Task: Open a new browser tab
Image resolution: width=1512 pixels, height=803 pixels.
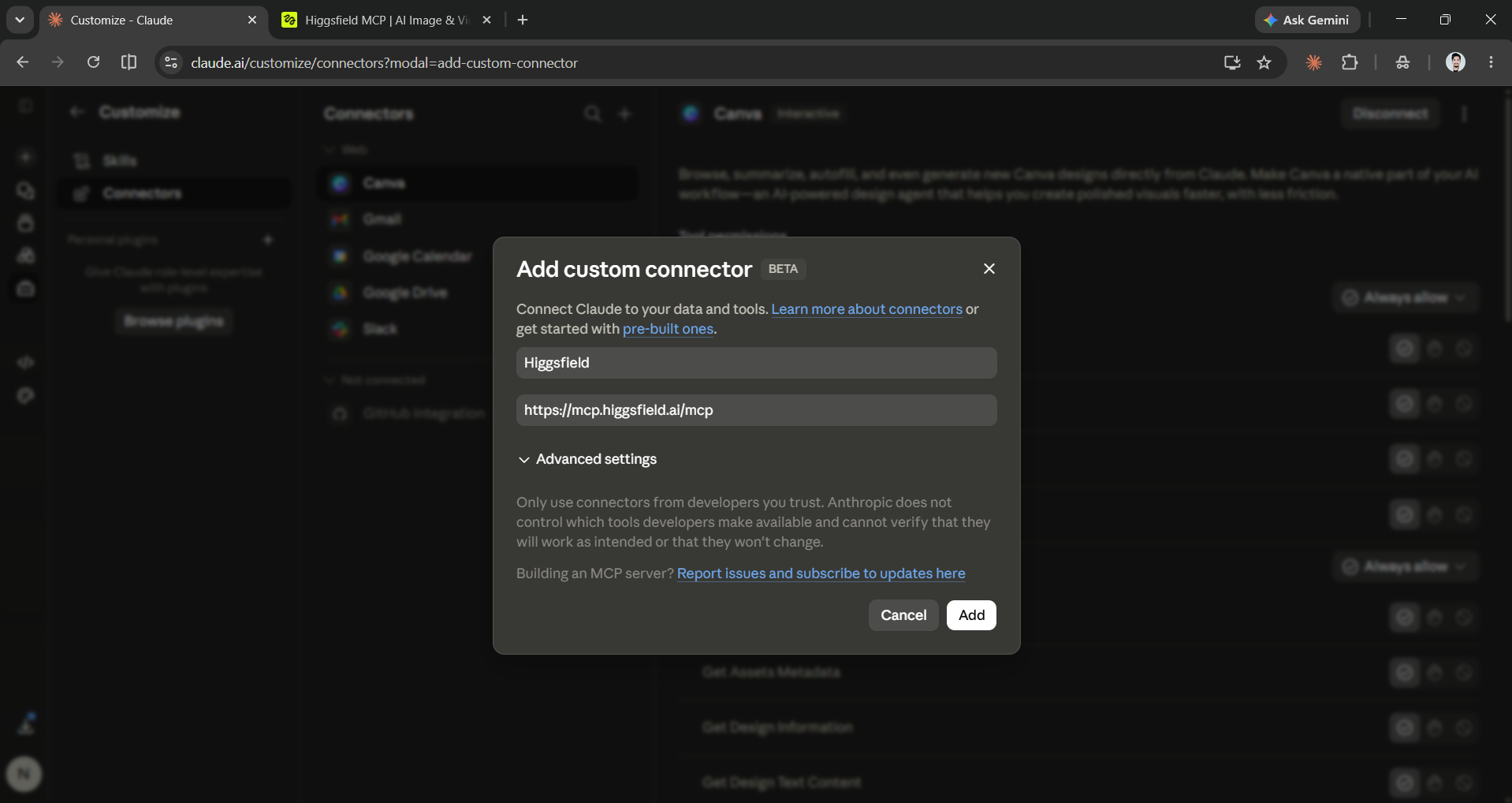Action: point(523,21)
